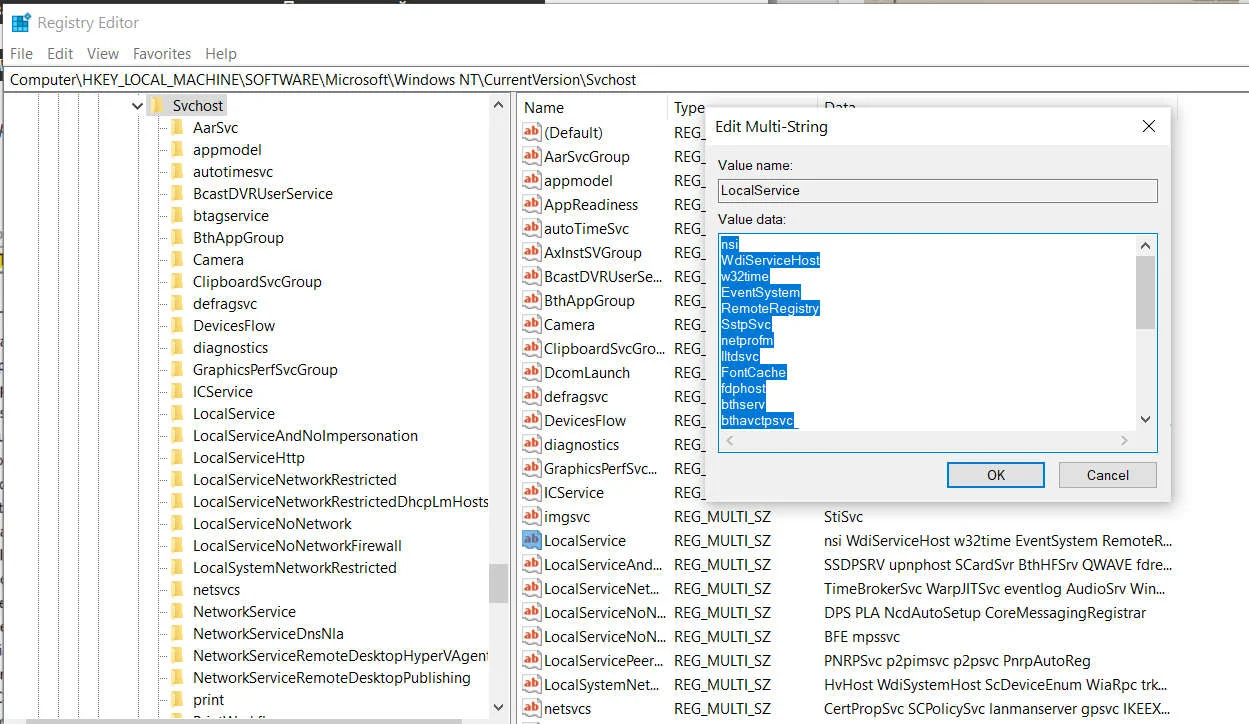The height and width of the screenshot is (724, 1249).
Task: Open the Favorites menu
Action: click(x=162, y=53)
